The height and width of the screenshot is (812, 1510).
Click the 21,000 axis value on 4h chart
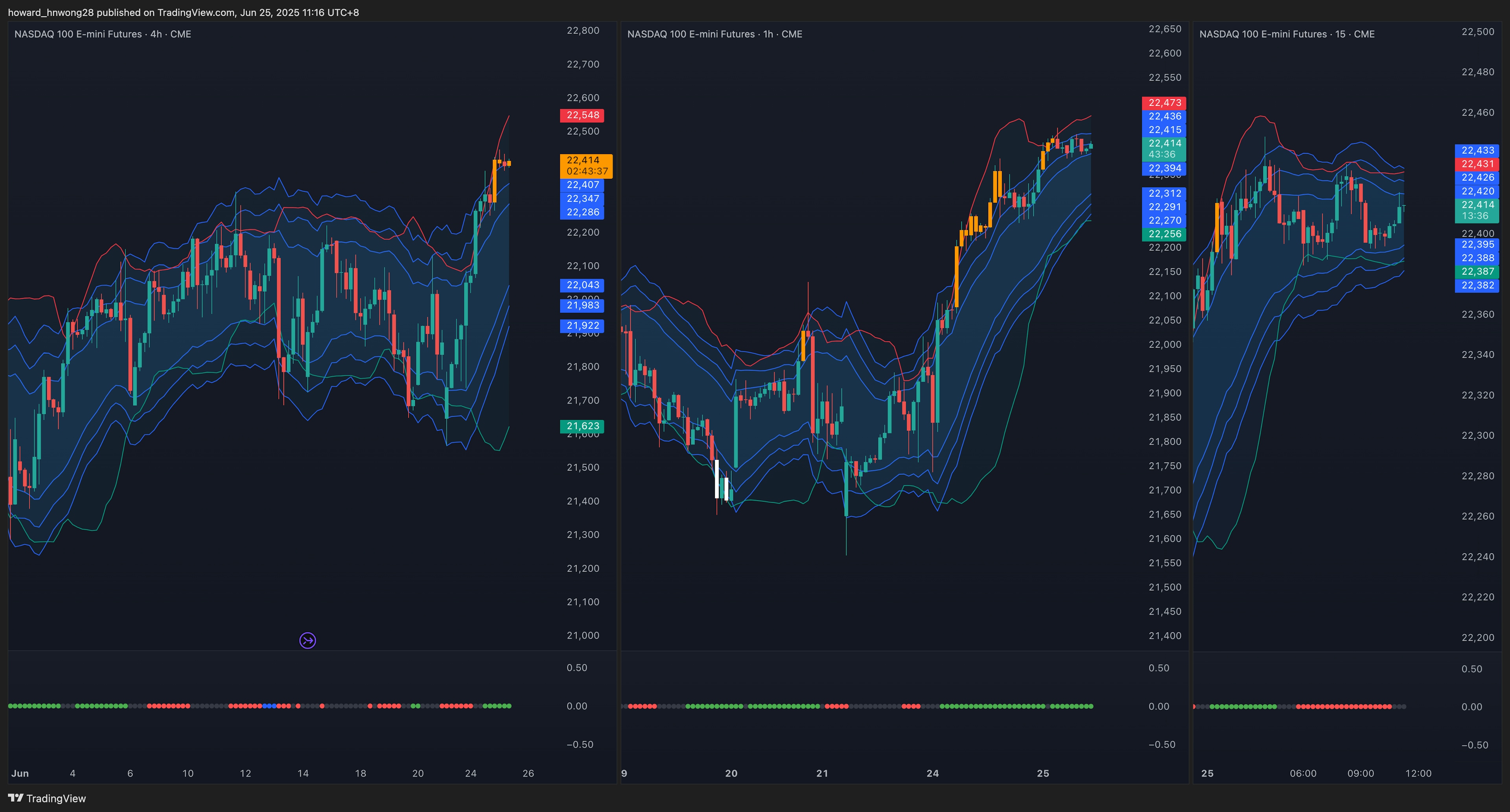[x=583, y=636]
